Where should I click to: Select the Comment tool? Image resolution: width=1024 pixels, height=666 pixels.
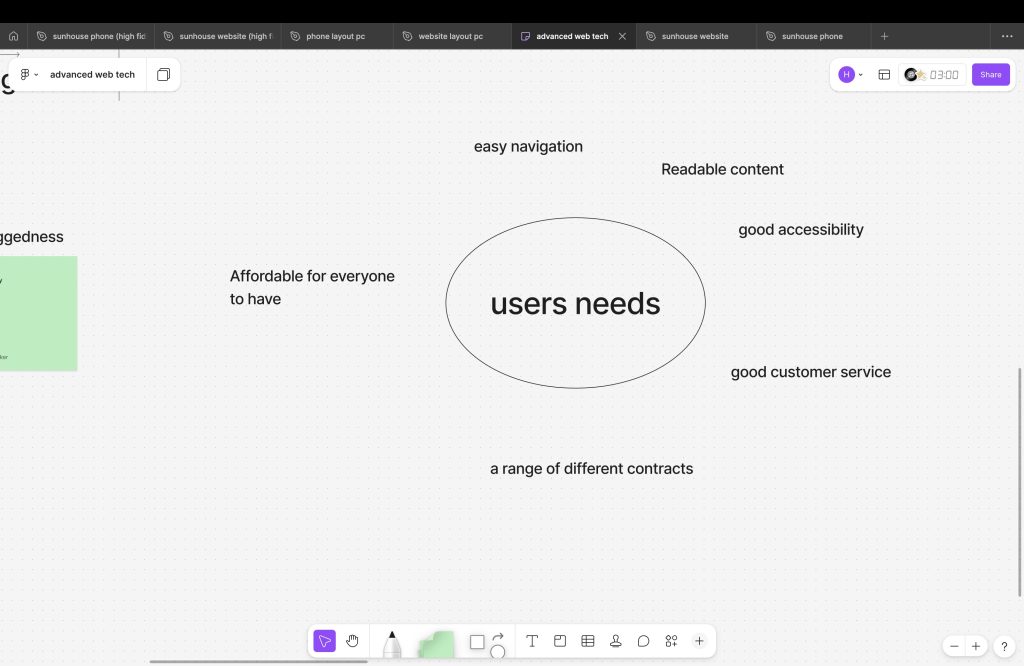tap(644, 641)
